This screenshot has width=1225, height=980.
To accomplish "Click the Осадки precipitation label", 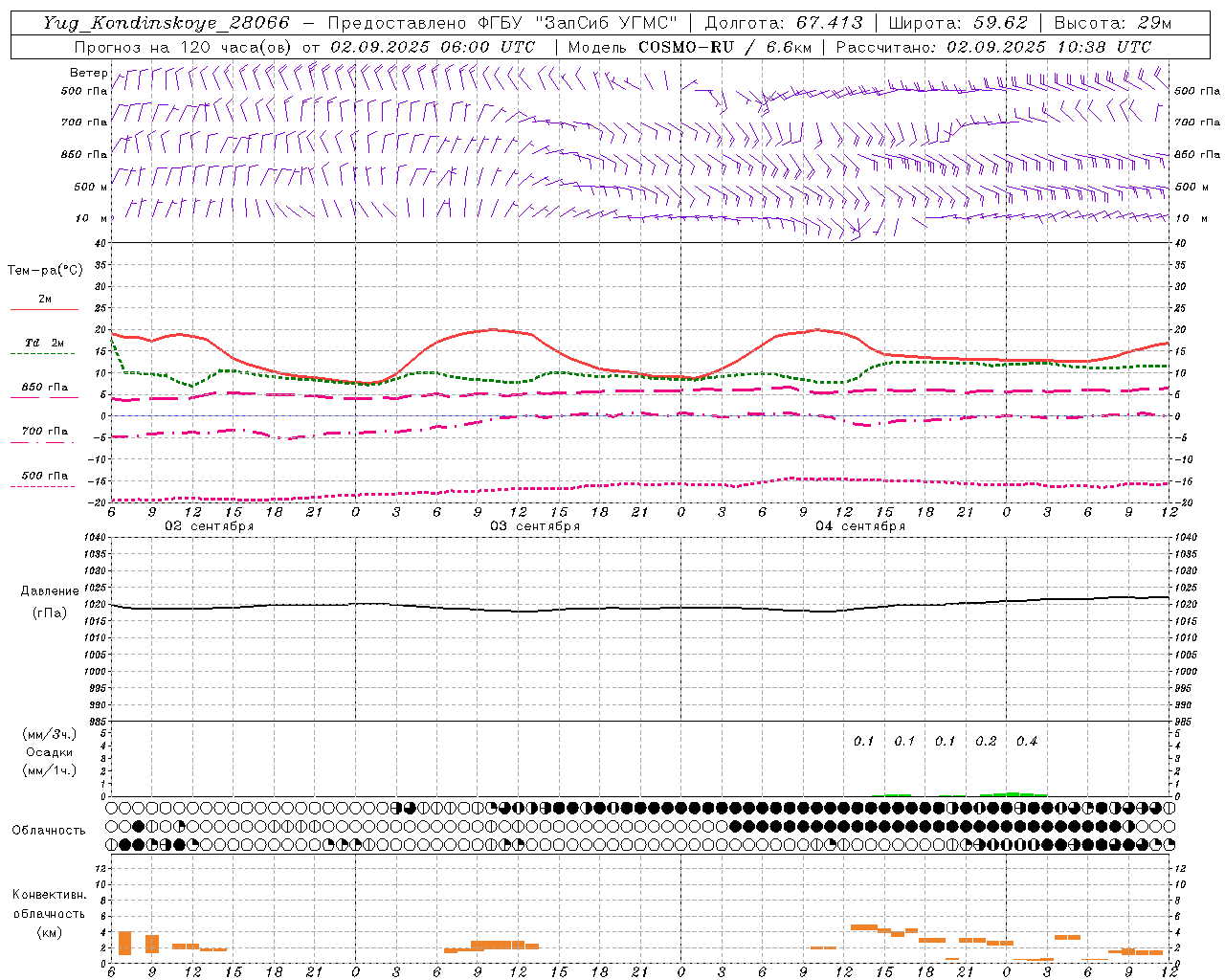I will click(x=49, y=752).
